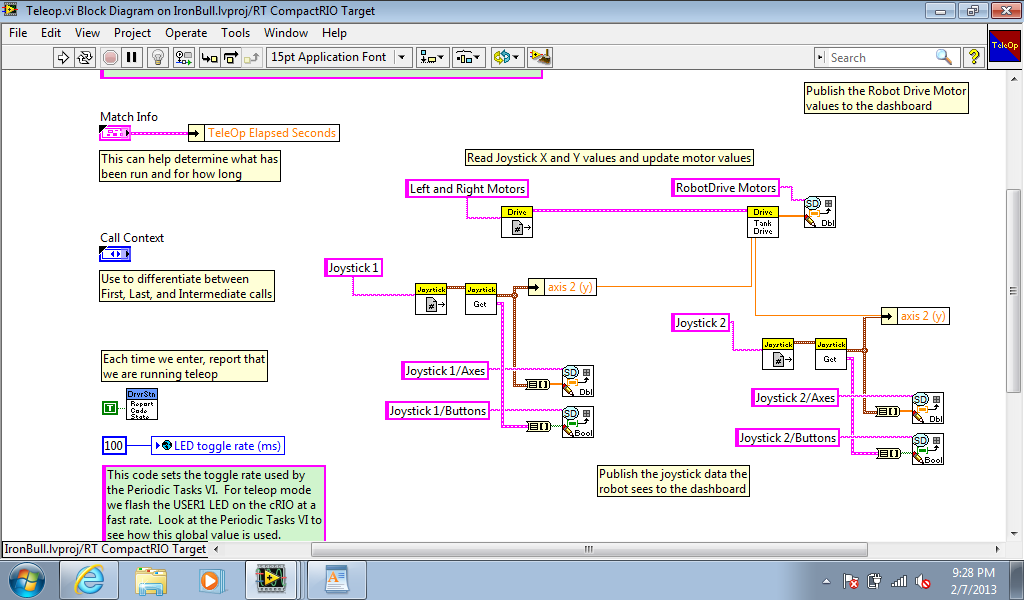The image size is (1024, 600).
Task: Select Joystick refnum VI after Joystick 1
Action: [431, 299]
